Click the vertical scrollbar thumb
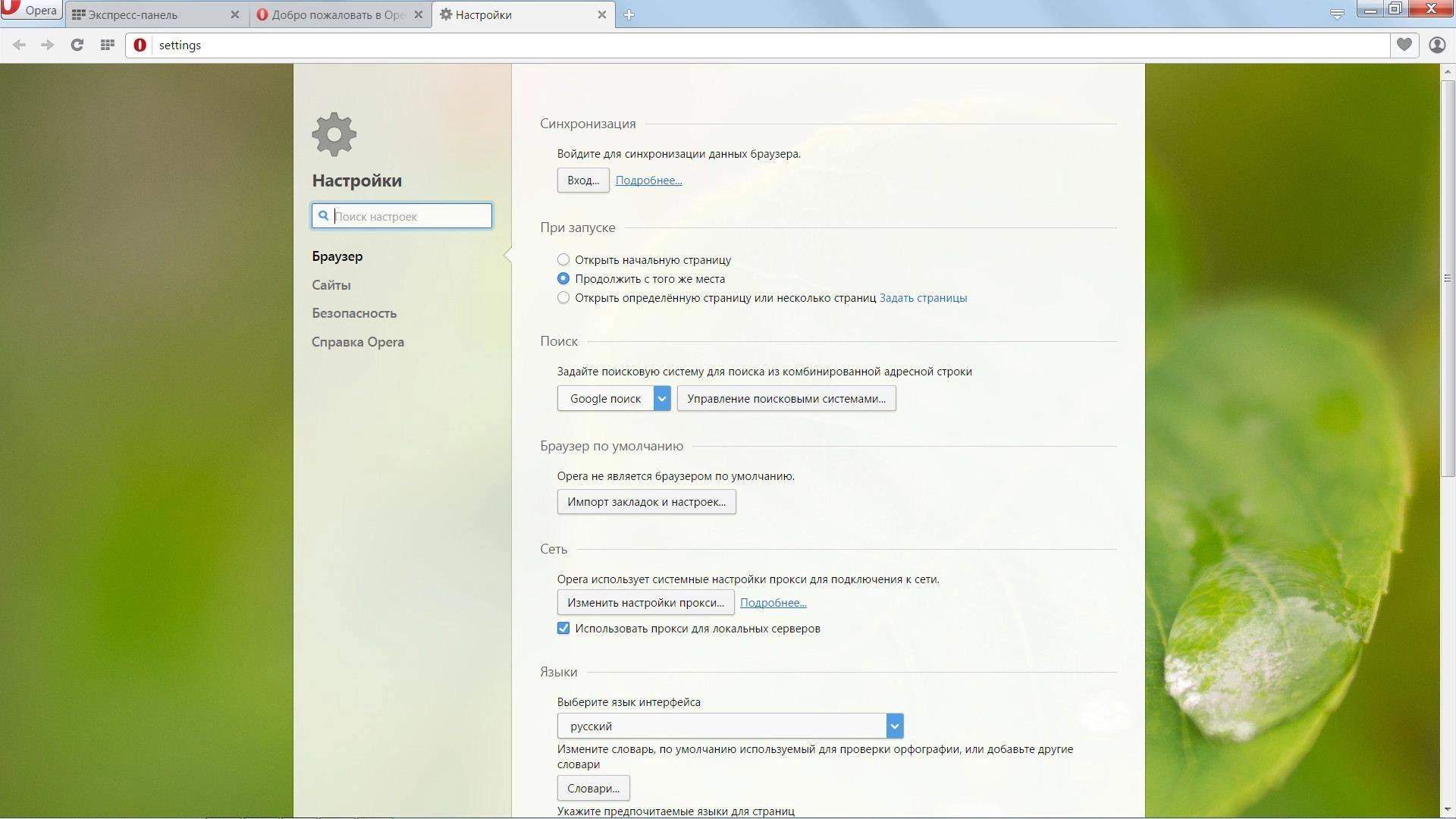 click(1448, 278)
